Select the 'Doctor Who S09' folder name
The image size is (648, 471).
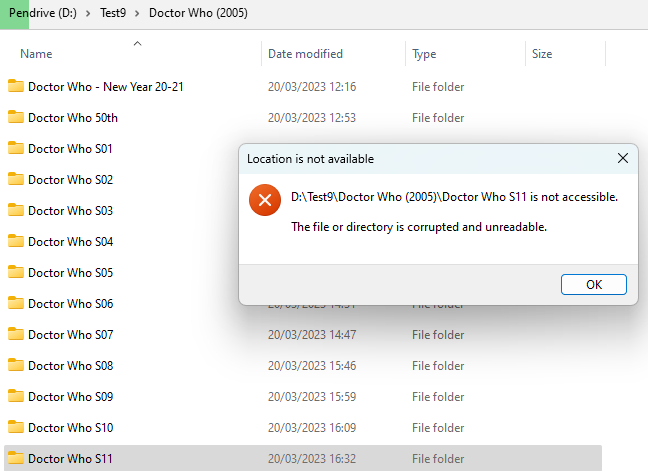pyautogui.click(x=70, y=397)
